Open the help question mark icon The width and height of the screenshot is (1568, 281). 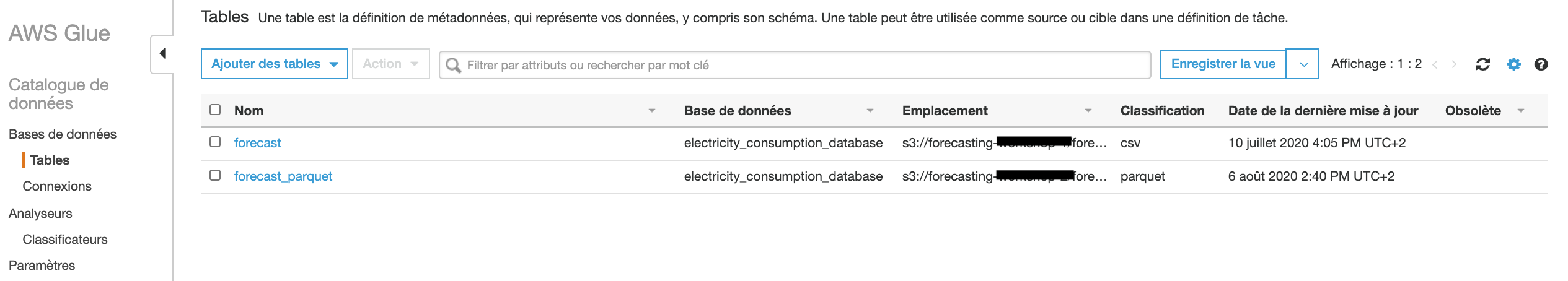[1541, 64]
